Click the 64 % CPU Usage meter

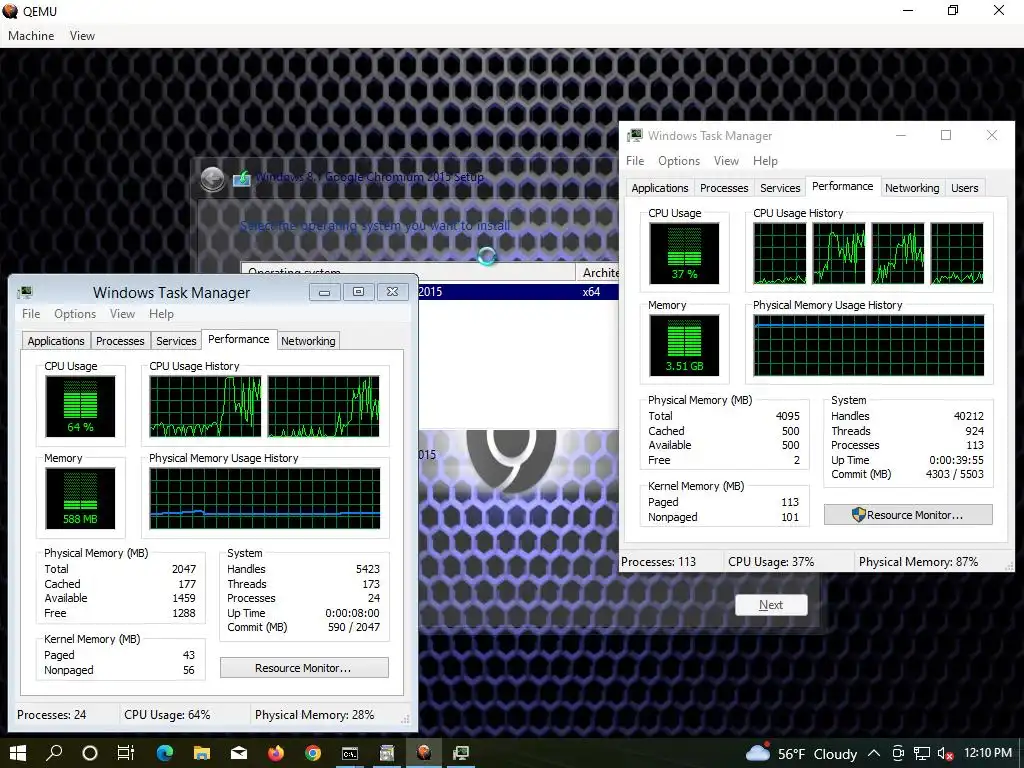(80, 406)
